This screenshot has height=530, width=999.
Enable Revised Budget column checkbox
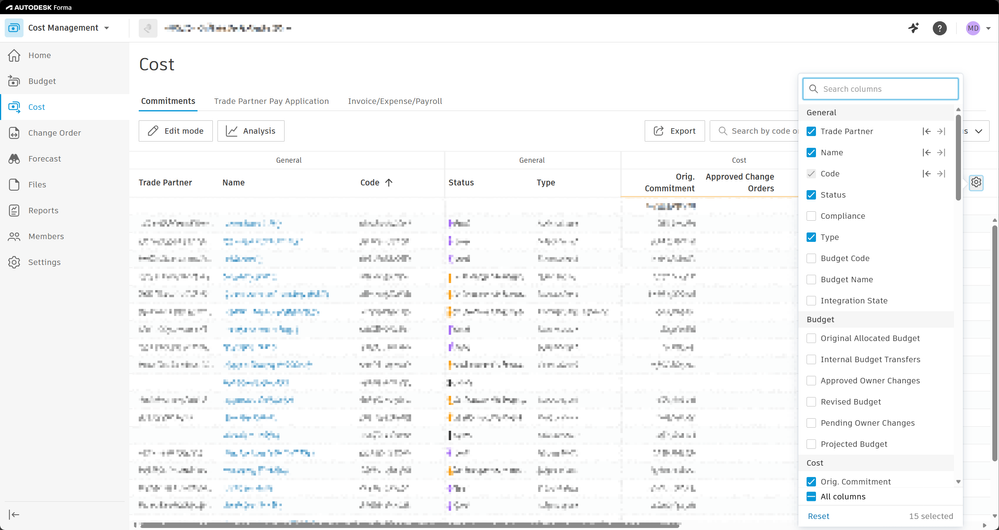tap(811, 402)
